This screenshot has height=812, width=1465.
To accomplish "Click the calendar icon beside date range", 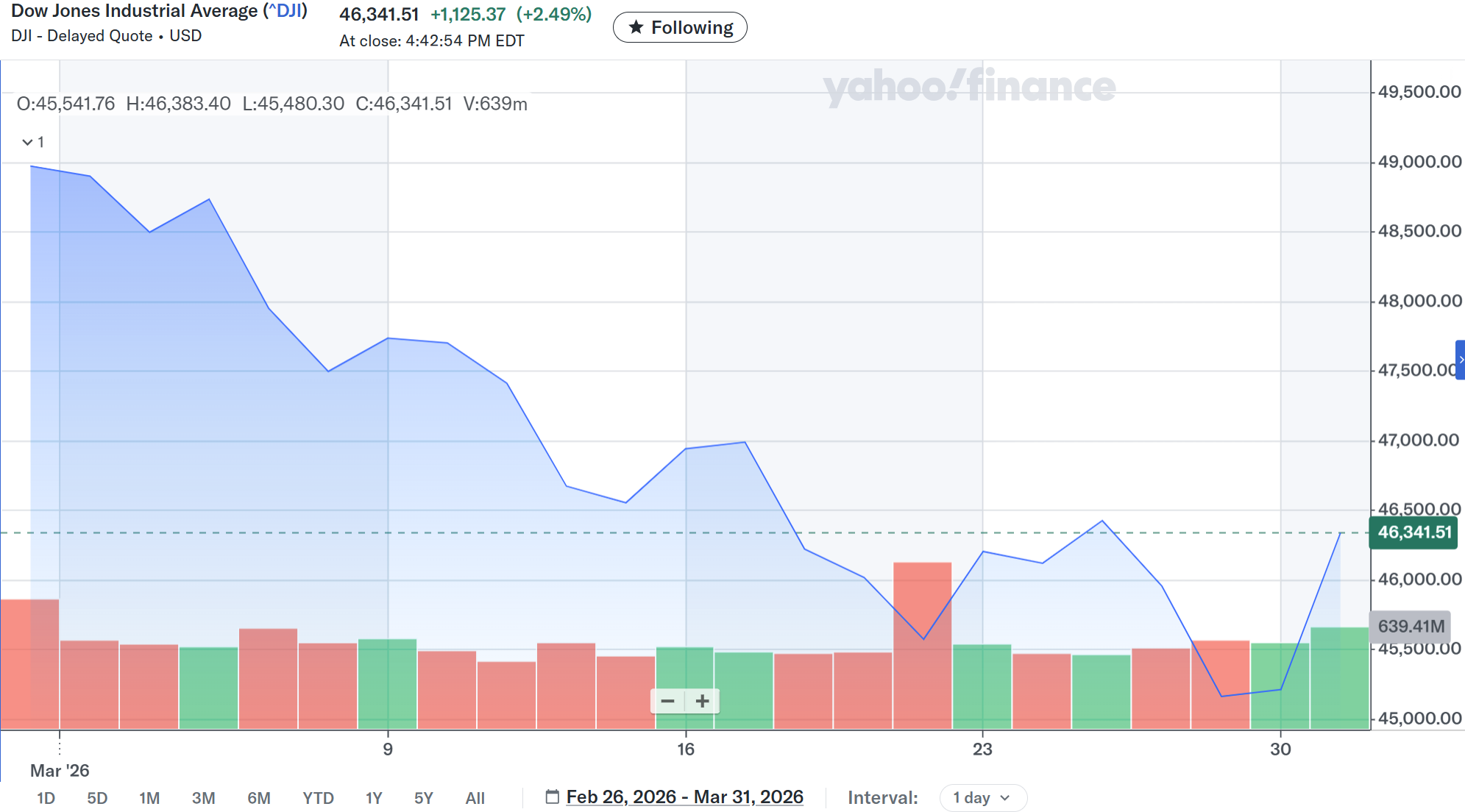I will pyautogui.click(x=552, y=797).
